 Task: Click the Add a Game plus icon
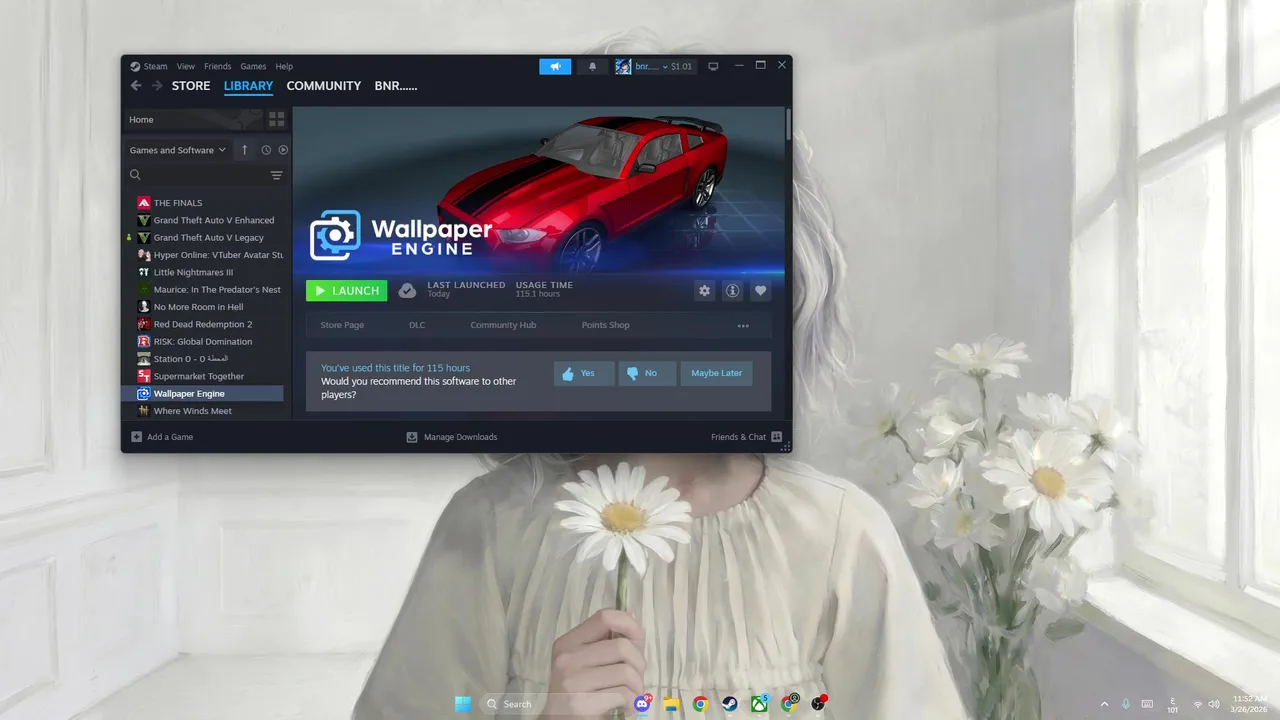pyautogui.click(x=137, y=437)
